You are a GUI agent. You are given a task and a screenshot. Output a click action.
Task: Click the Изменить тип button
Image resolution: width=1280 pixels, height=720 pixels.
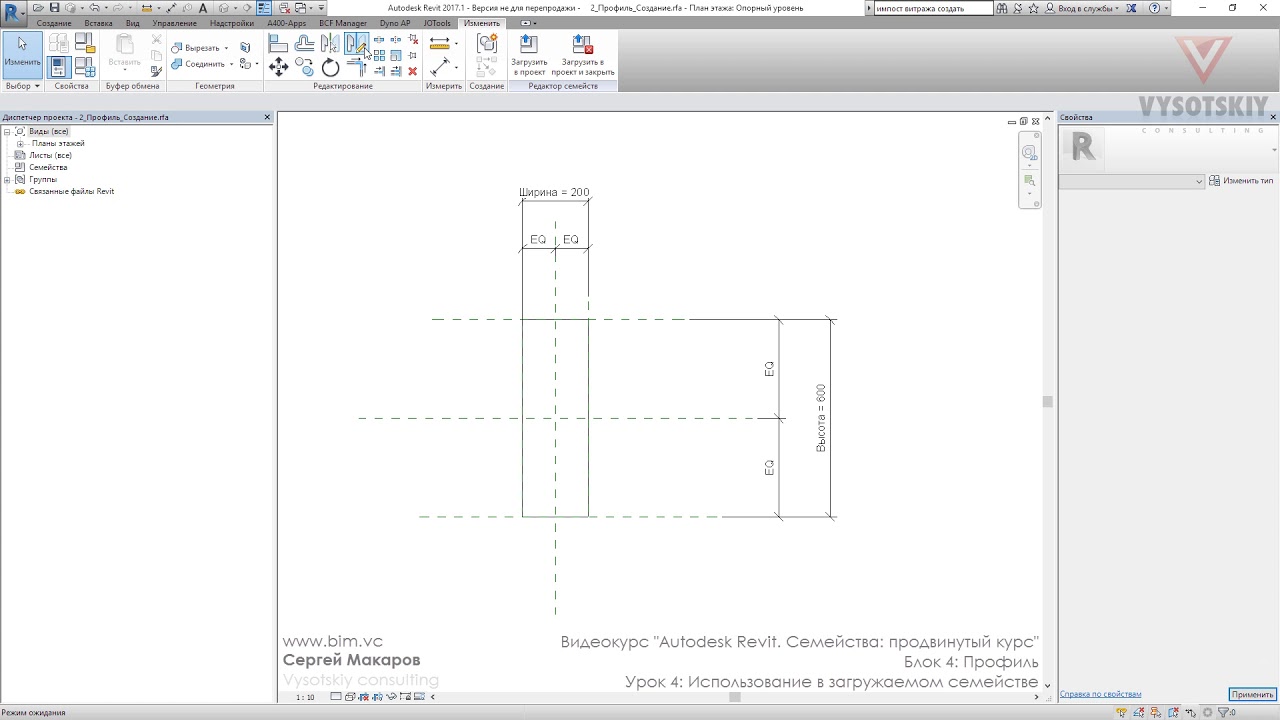pos(1241,181)
